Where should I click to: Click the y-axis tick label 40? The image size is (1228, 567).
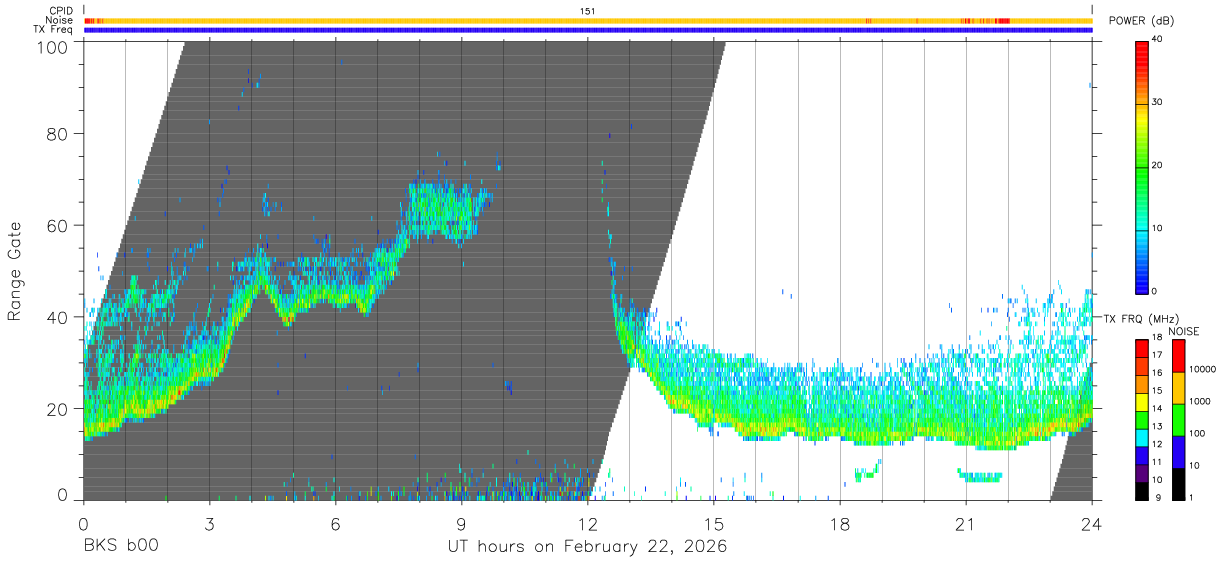tap(60, 317)
